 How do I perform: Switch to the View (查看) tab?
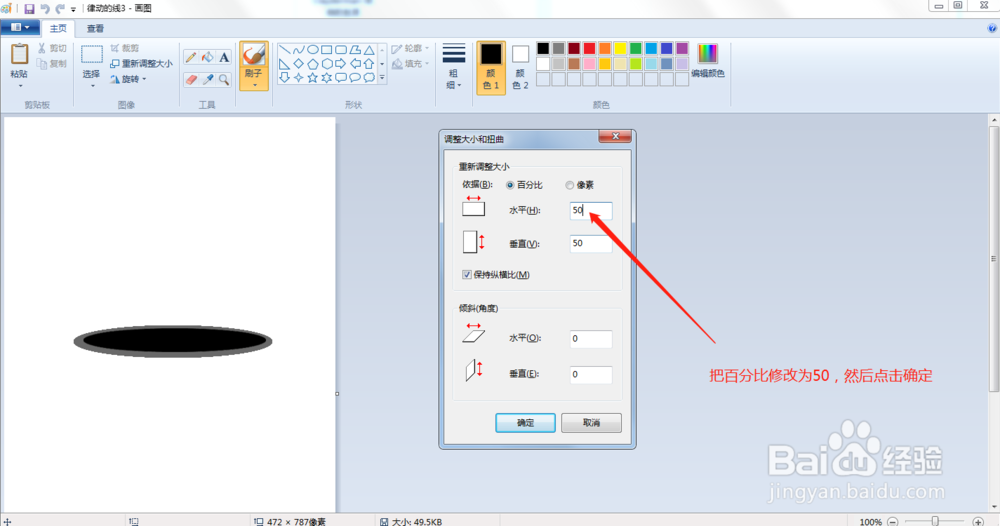[x=96, y=28]
